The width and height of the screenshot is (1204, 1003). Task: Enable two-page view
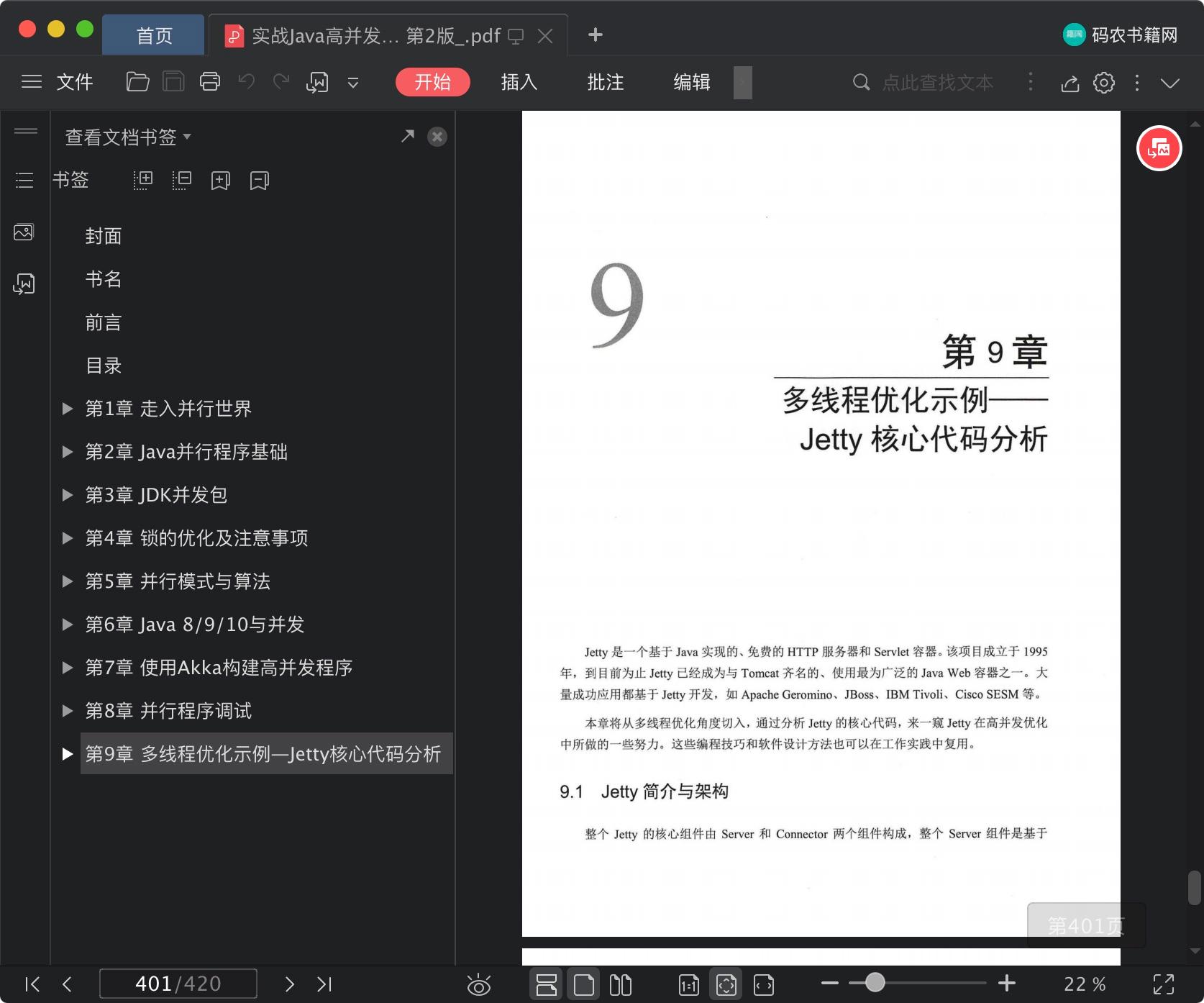click(x=621, y=984)
